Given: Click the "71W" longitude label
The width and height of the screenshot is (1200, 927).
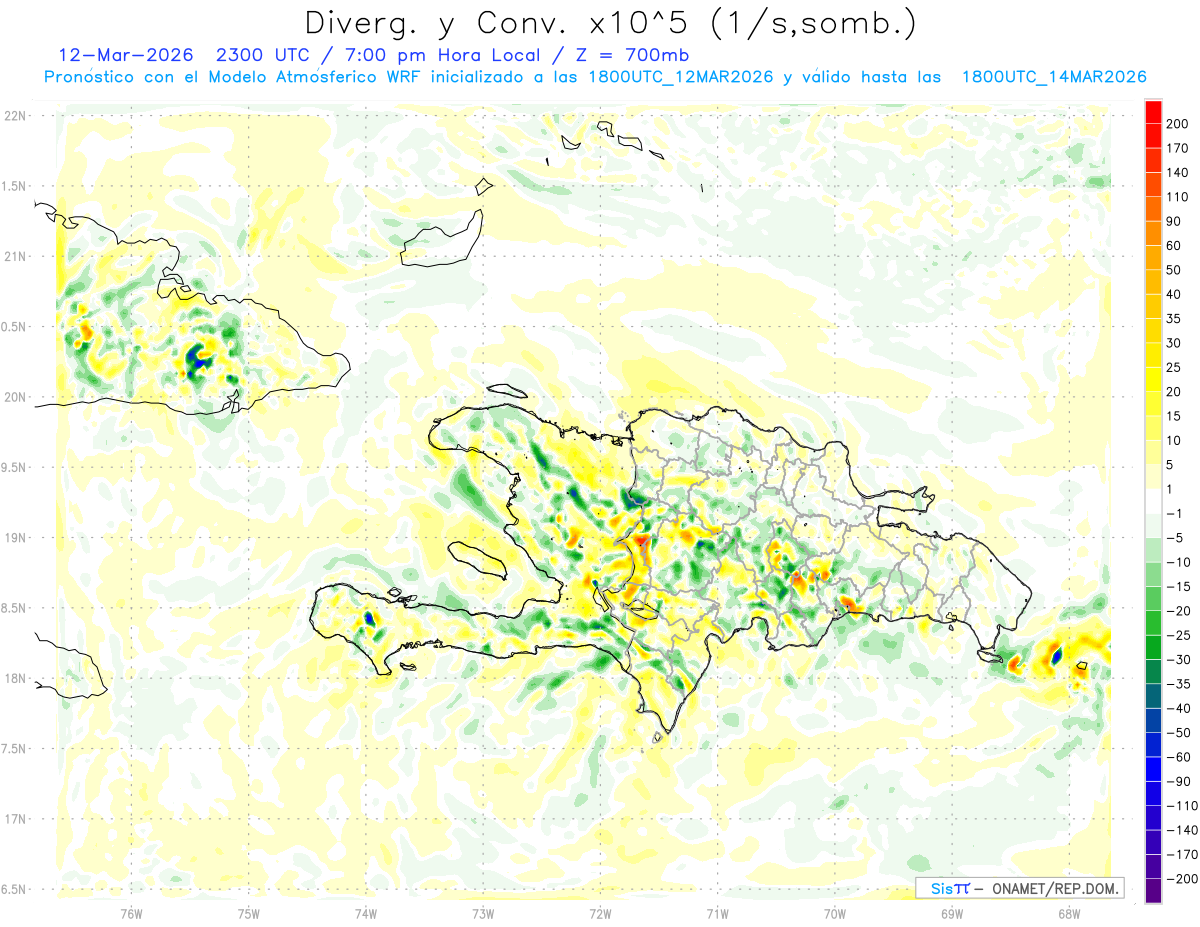Looking at the screenshot, I should 717,912.
